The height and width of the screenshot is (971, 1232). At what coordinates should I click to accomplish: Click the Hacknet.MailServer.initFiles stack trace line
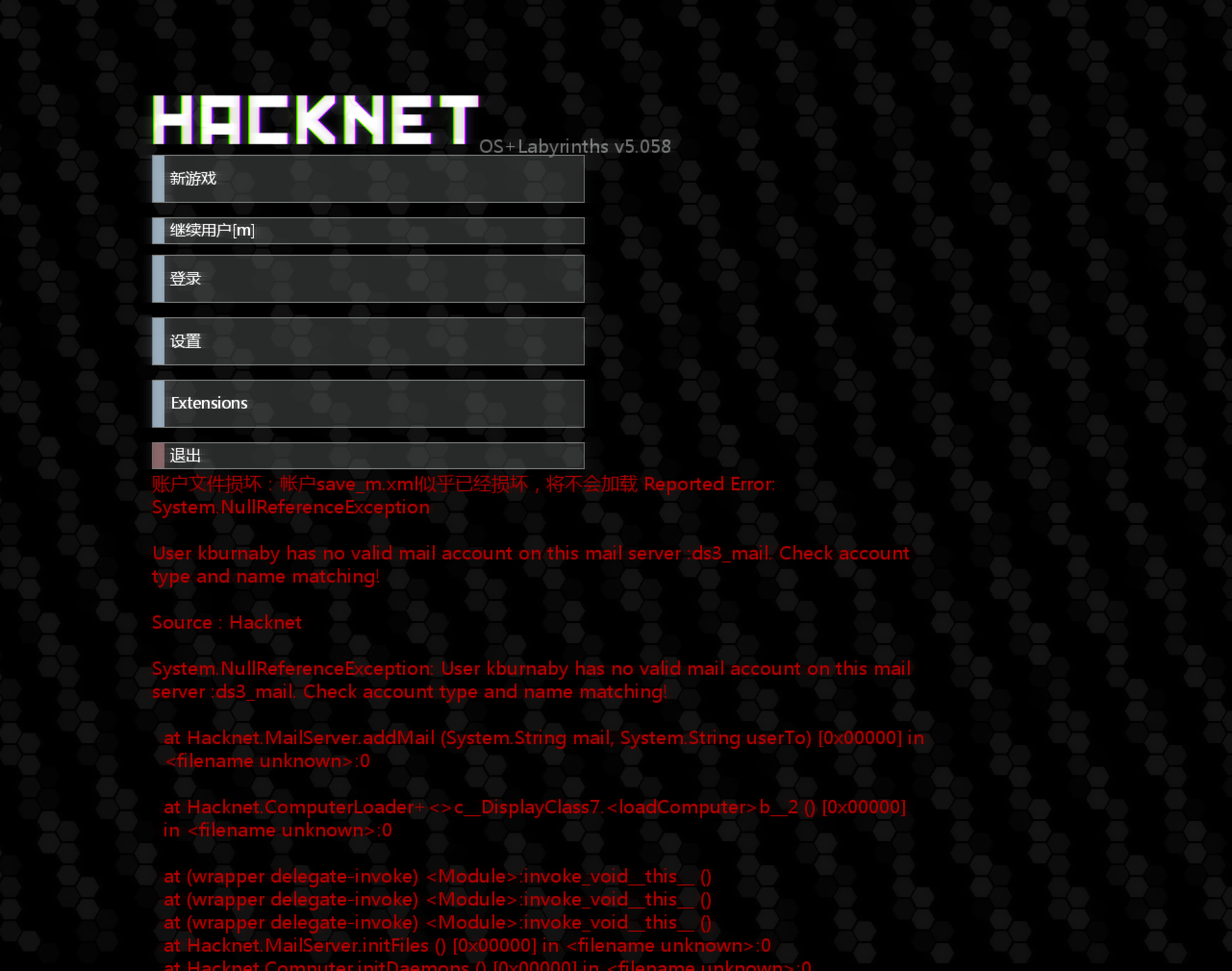tap(467, 946)
